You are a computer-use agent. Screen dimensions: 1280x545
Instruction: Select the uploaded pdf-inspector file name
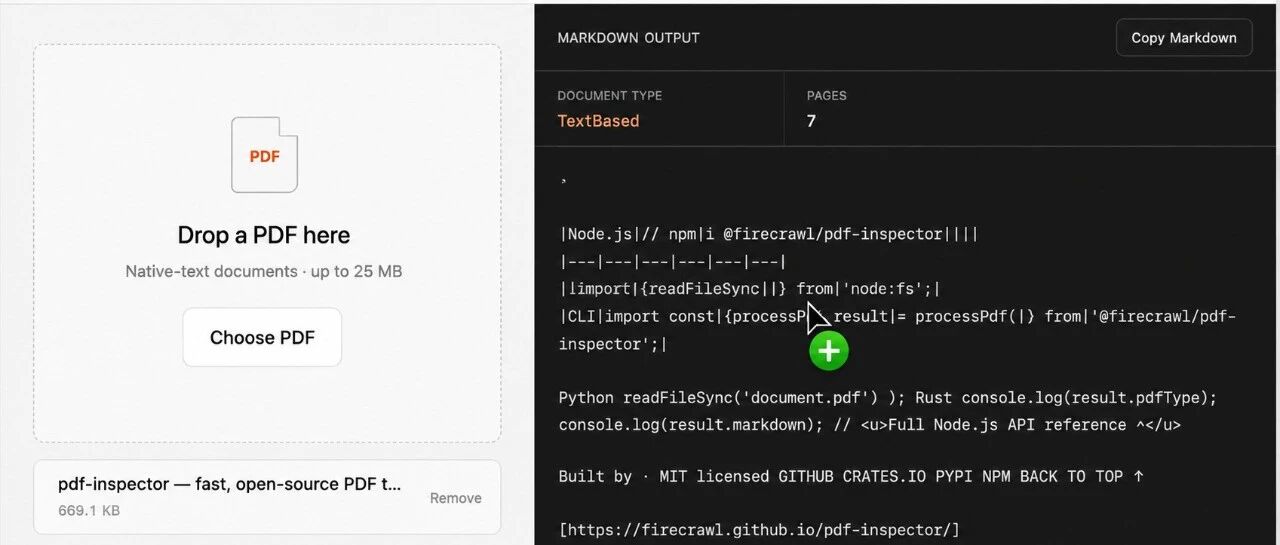230,484
